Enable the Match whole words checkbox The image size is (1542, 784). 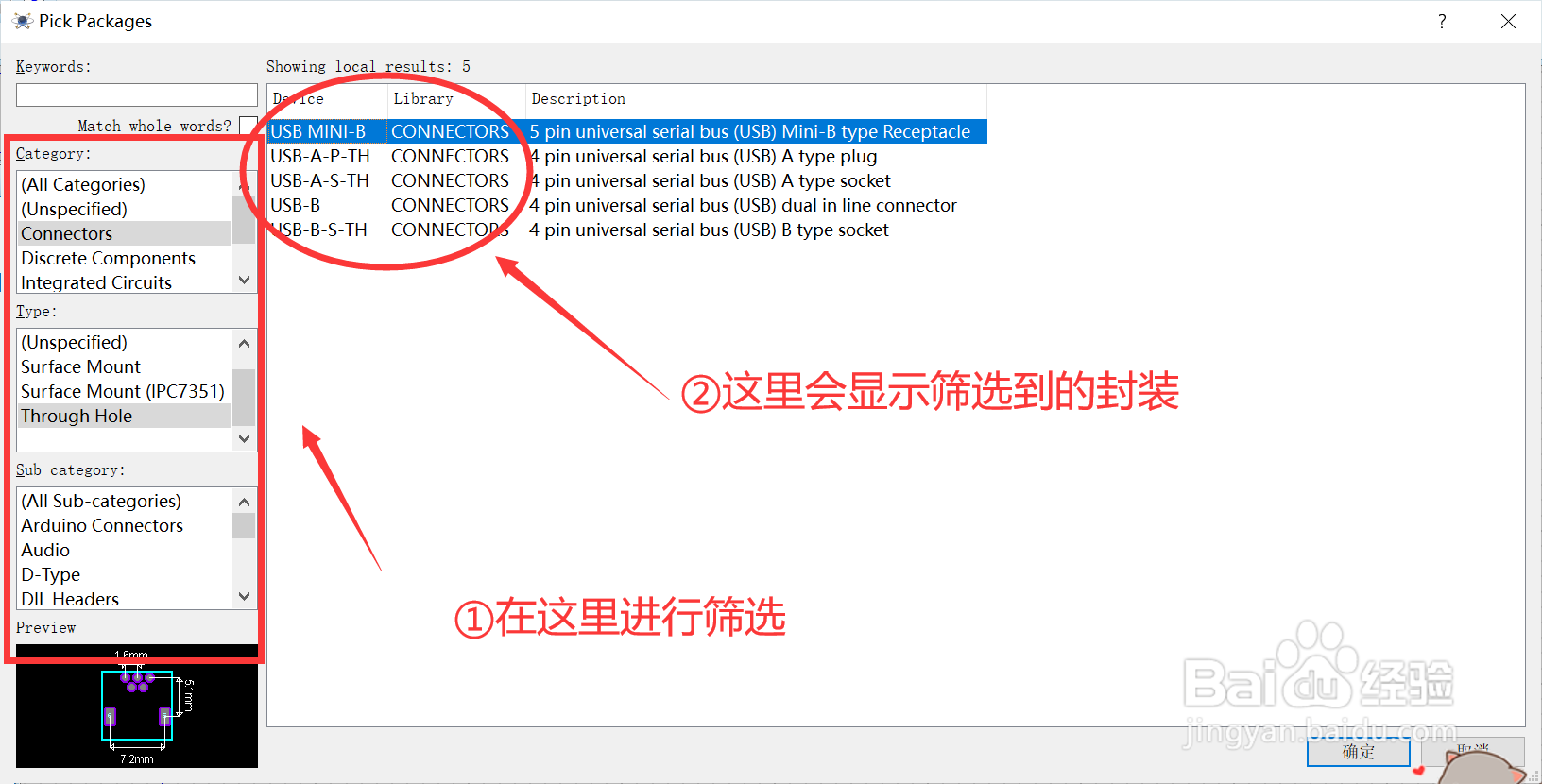click(248, 126)
